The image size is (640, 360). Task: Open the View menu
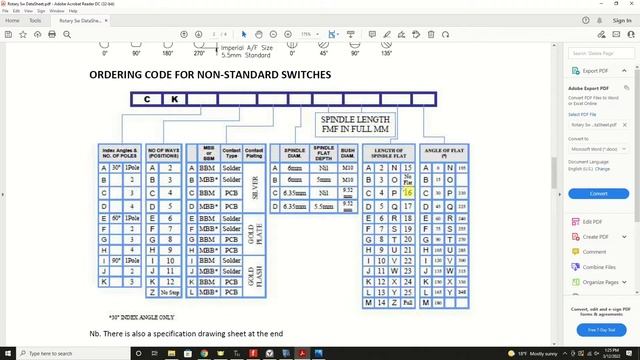(x=28, y=11)
